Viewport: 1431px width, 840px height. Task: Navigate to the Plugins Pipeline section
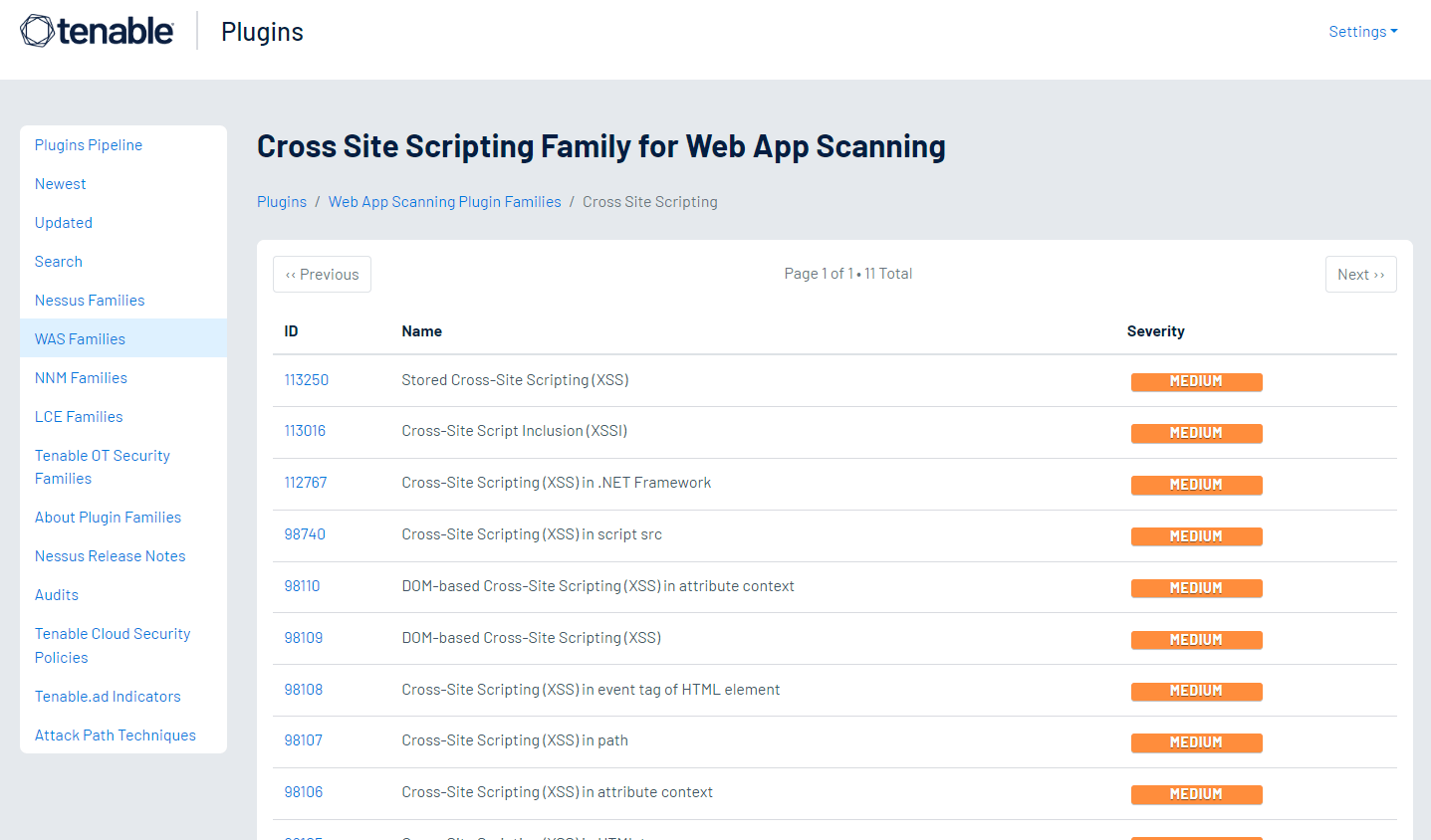(x=88, y=144)
